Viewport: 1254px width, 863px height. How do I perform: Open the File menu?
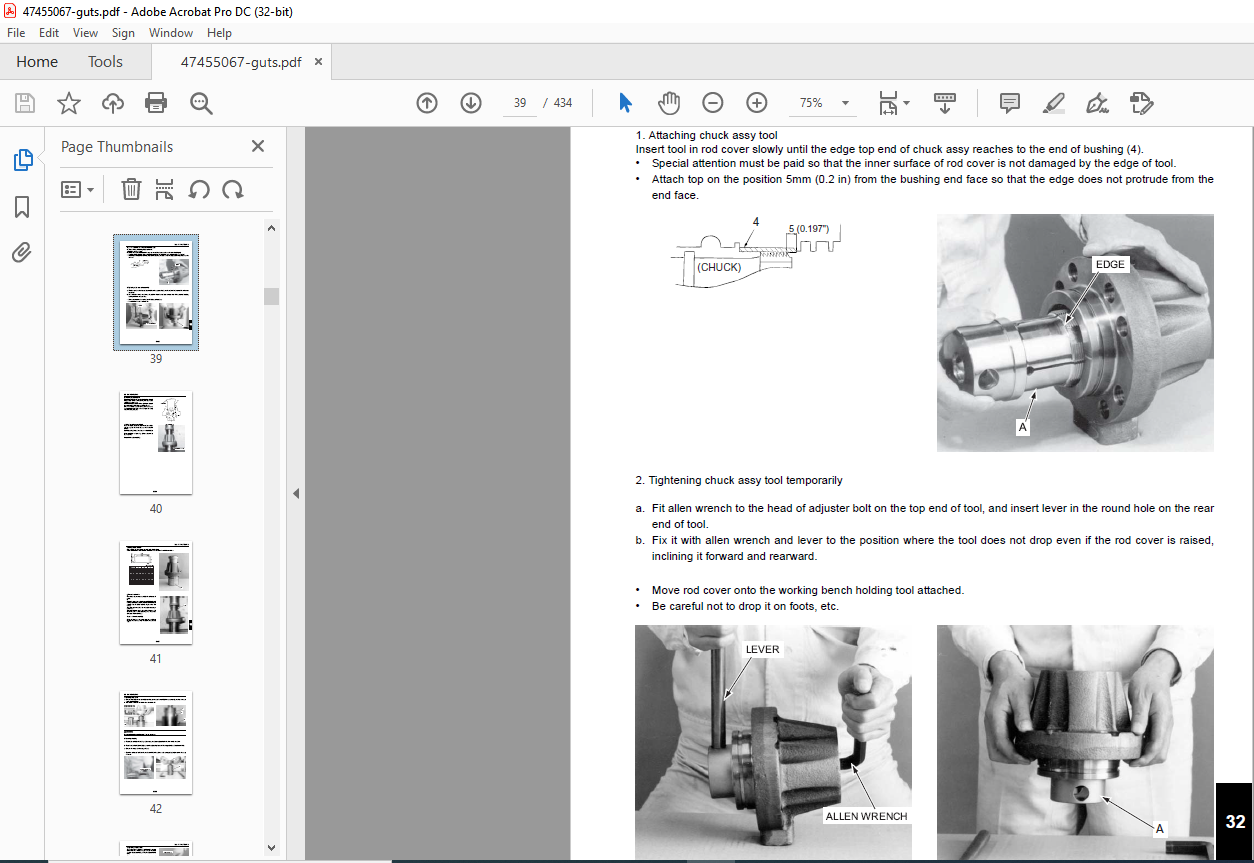click(x=16, y=33)
